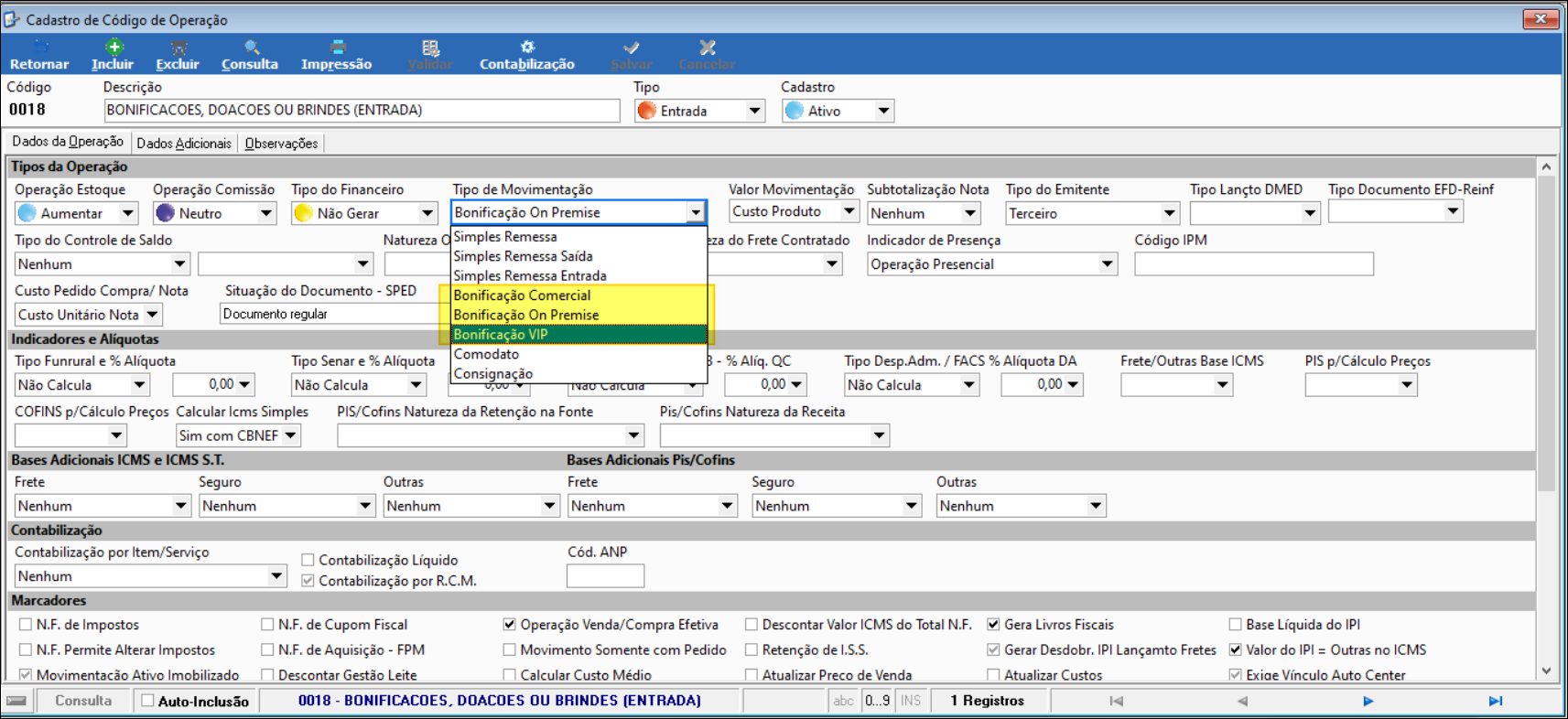The height and width of the screenshot is (719, 1568).
Task: Open Subtotalização Nota Nenhum dropdown
Action: click(970, 213)
